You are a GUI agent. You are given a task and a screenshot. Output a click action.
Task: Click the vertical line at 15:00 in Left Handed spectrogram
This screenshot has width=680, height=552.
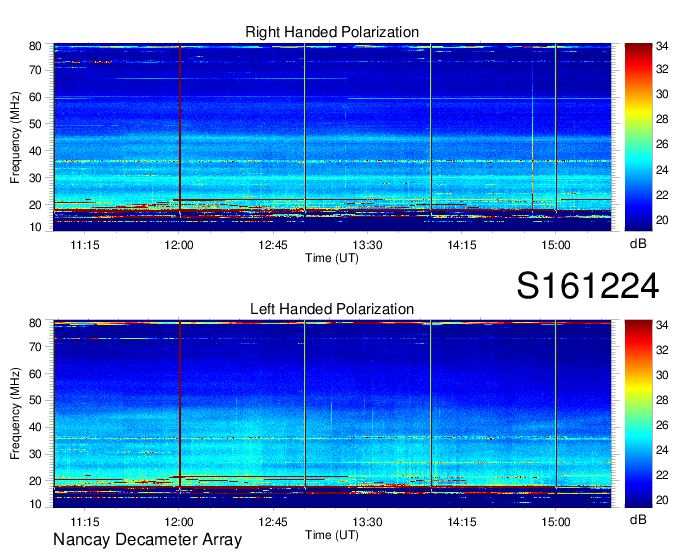(x=556, y=403)
